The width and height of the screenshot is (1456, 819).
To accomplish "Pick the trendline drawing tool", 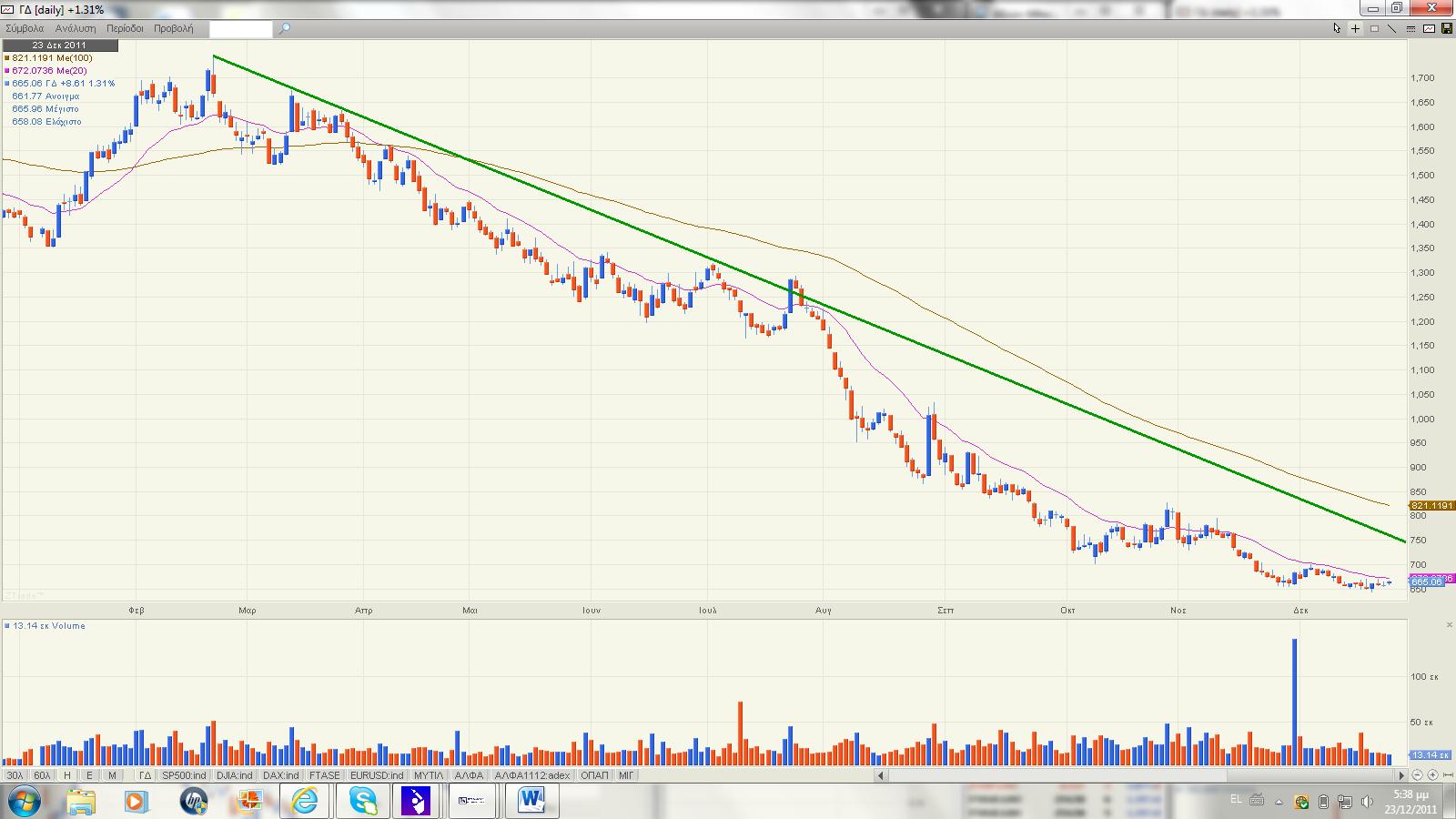I will tap(1392, 28).
